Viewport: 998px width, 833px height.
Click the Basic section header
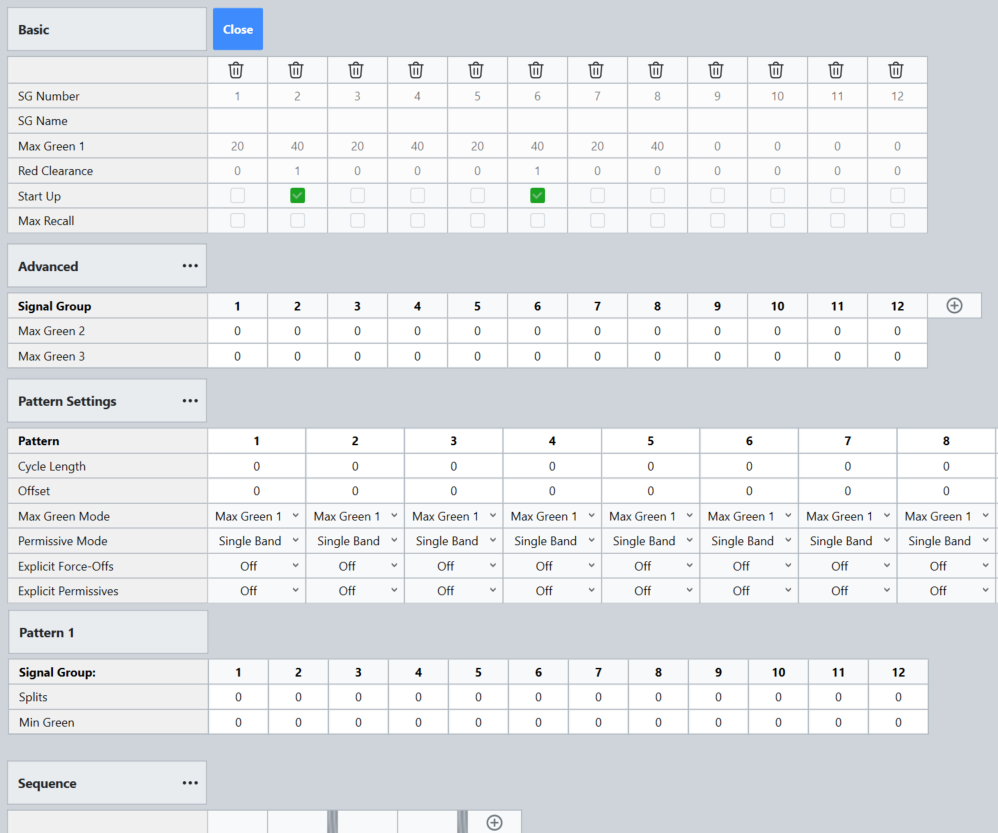point(107,30)
